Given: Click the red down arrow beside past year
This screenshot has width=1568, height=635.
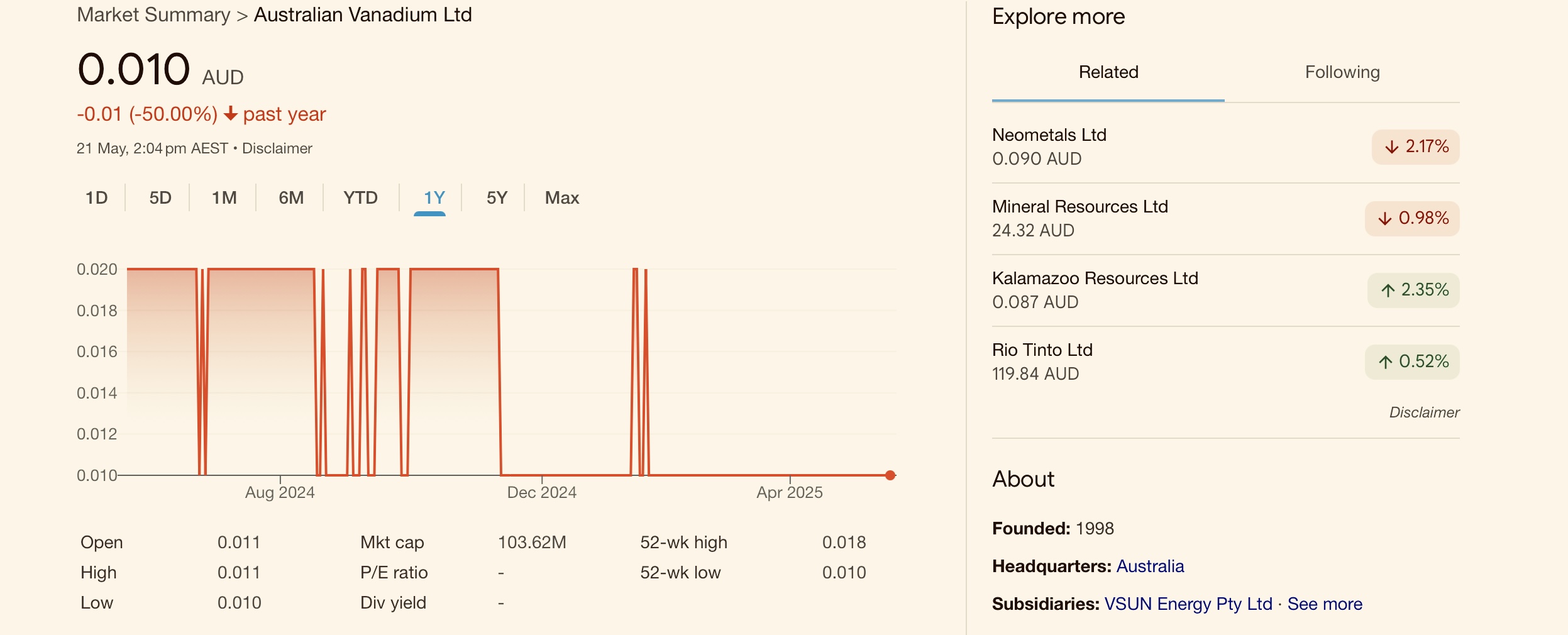Looking at the screenshot, I should 231,114.
